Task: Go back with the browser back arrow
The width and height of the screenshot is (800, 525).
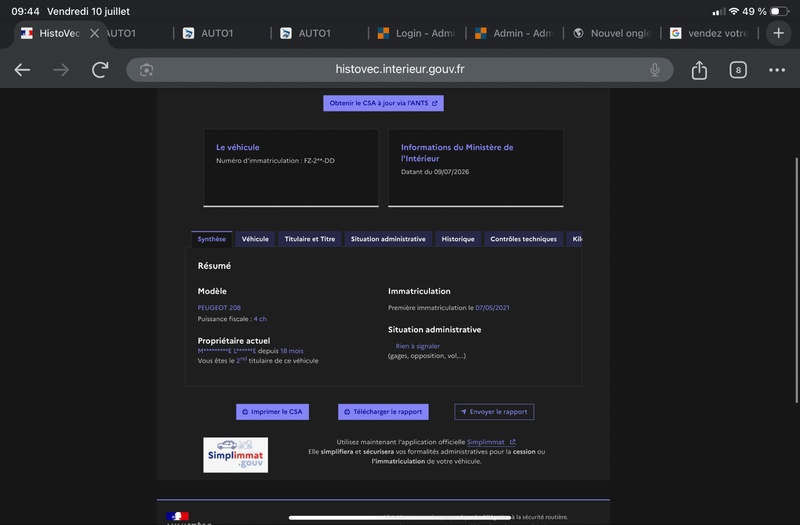Action: click(22, 70)
